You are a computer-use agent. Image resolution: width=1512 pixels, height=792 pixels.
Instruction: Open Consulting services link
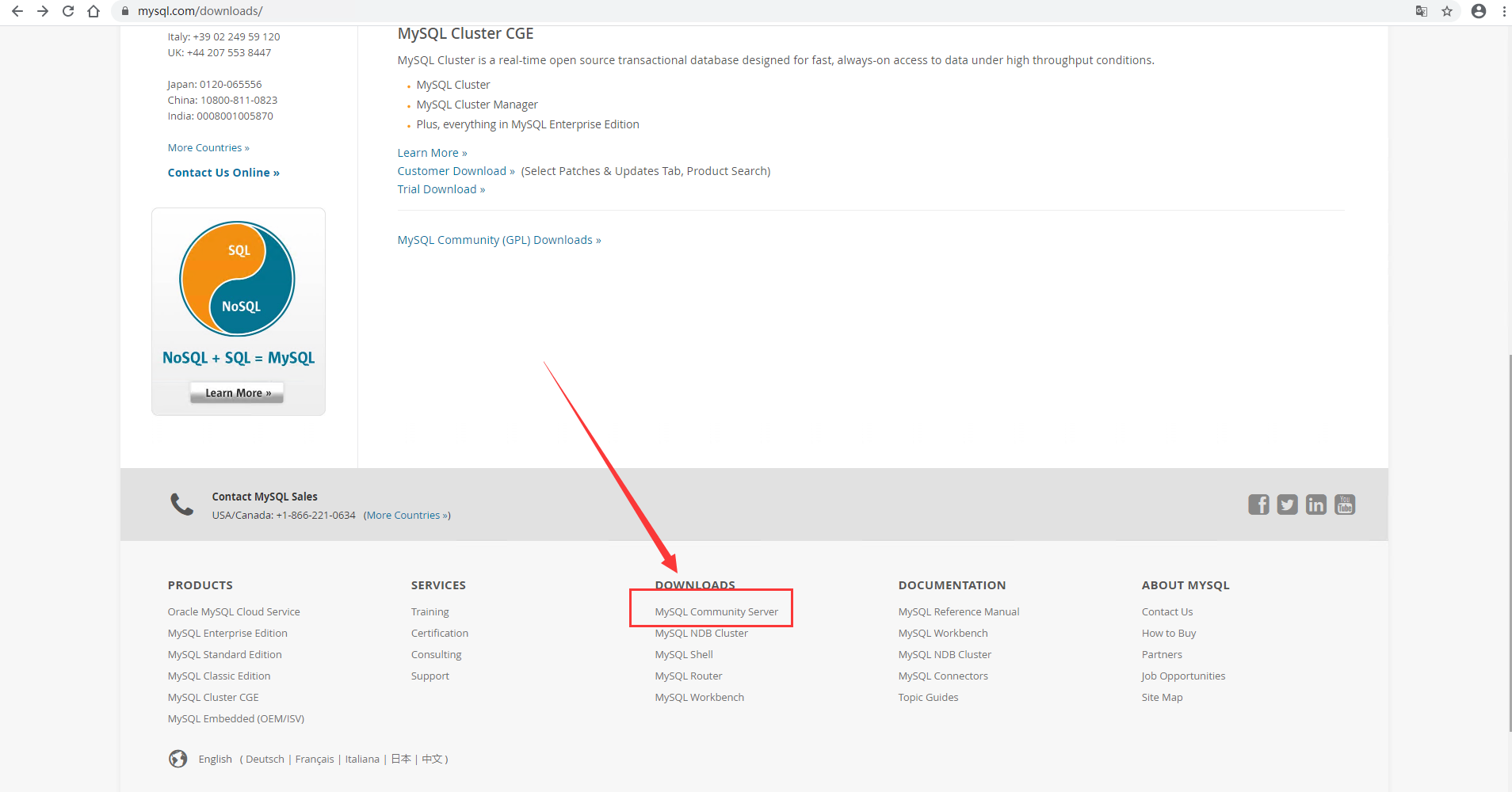click(x=437, y=655)
